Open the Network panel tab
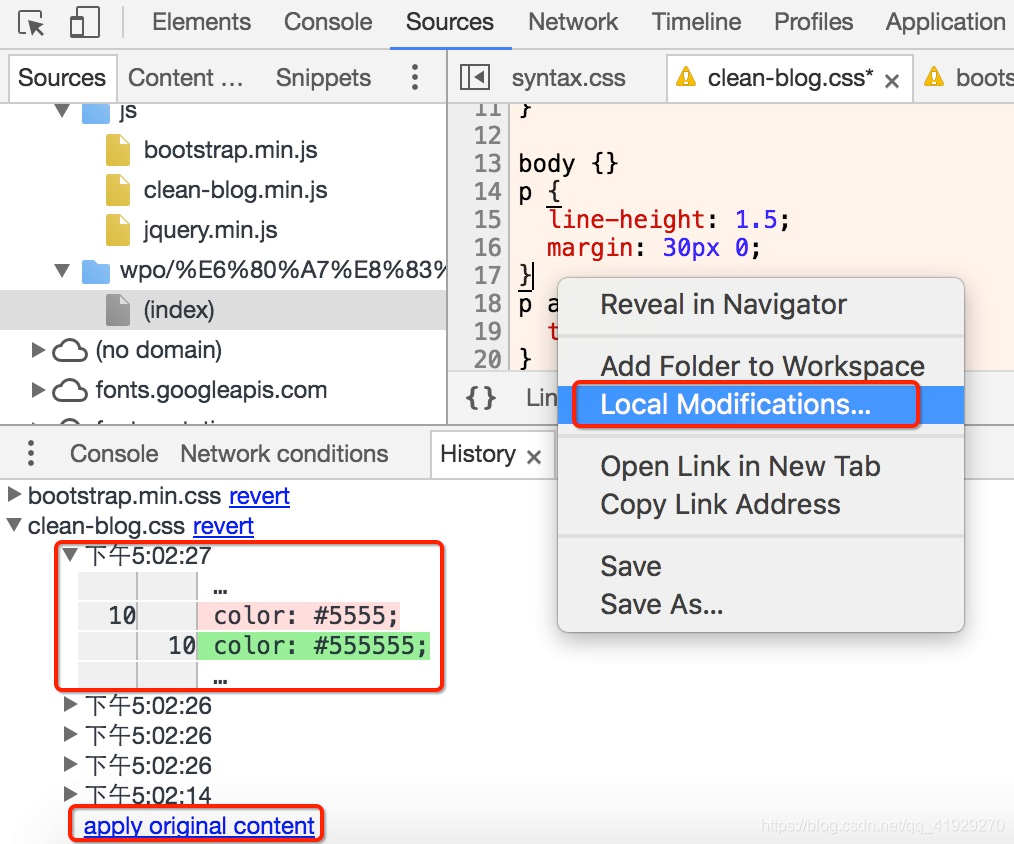Screen dimensions: 1014x844 [573, 22]
